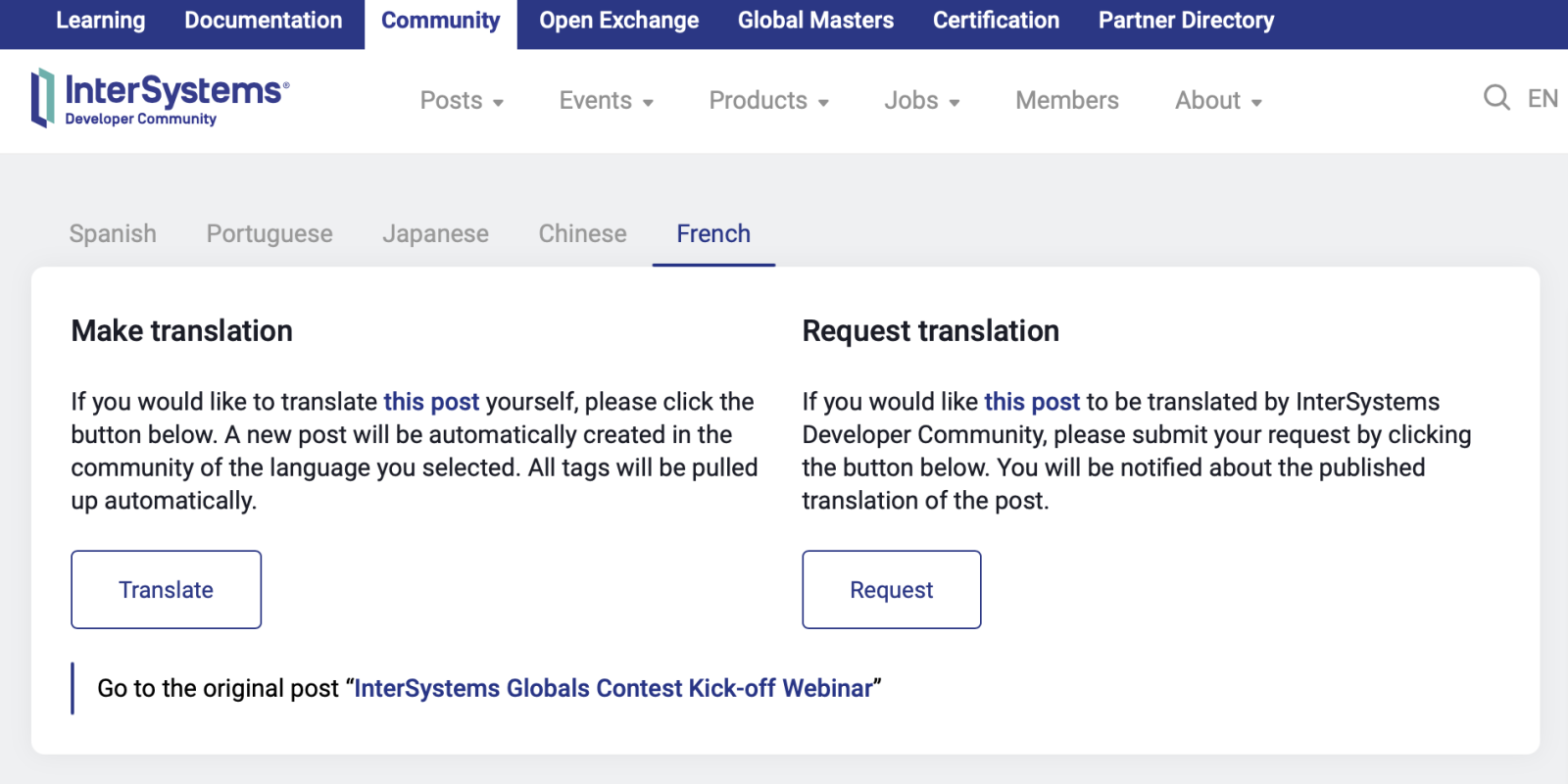Open 'this post' link under Make translation
The image size is (1568, 784).
(x=431, y=402)
